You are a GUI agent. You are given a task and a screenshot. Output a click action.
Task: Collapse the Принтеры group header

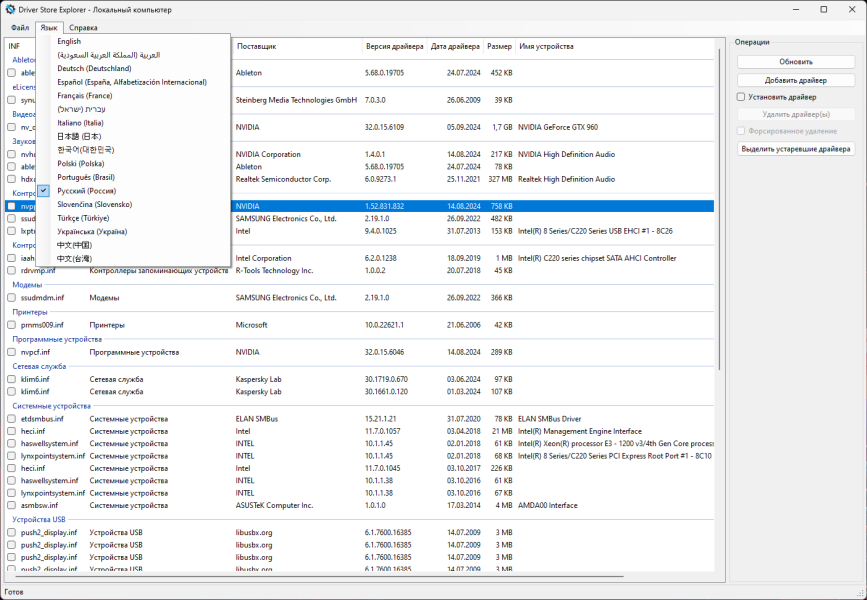click(x=30, y=312)
